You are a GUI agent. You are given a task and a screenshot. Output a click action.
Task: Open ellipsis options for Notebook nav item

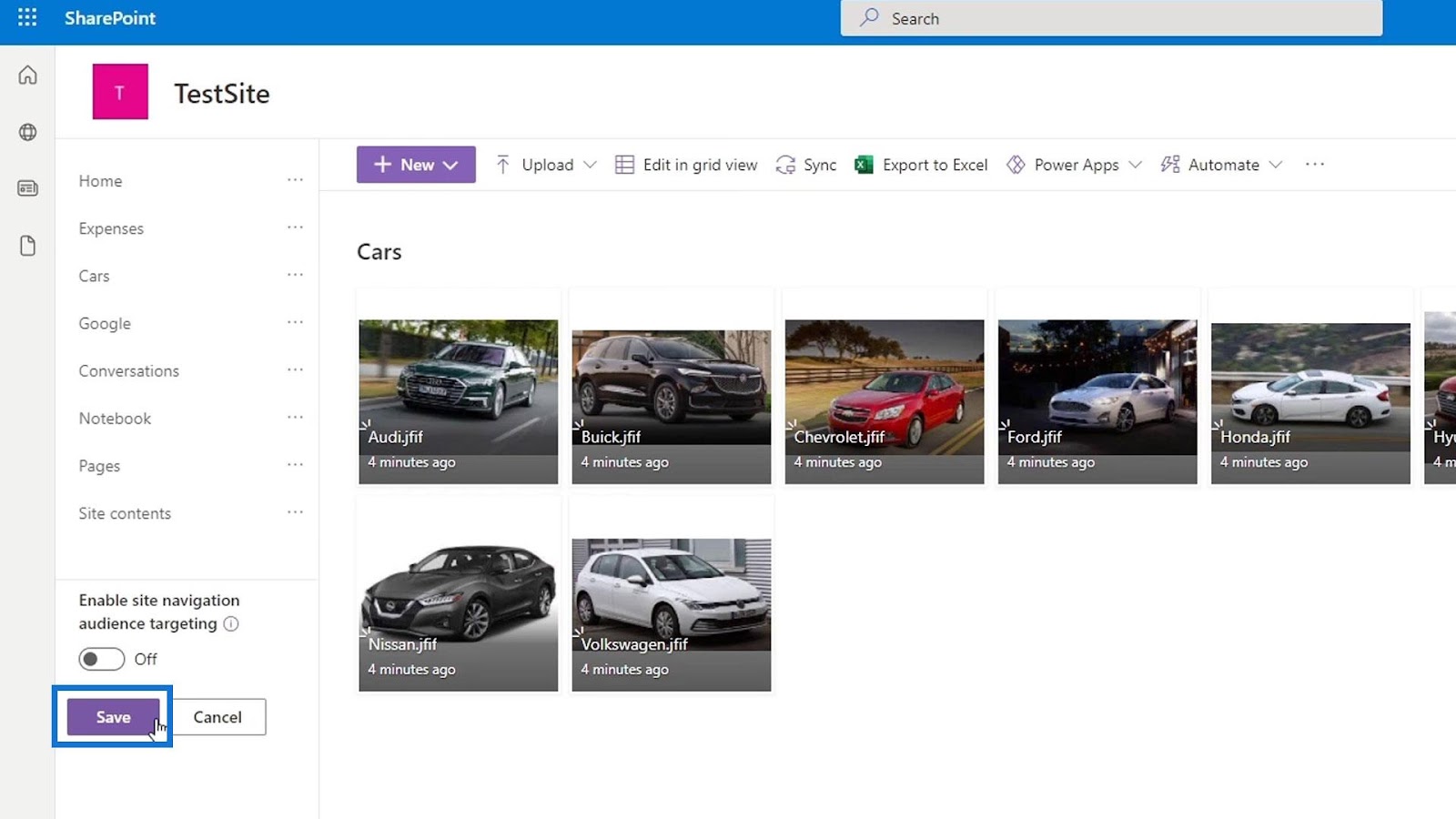click(295, 417)
